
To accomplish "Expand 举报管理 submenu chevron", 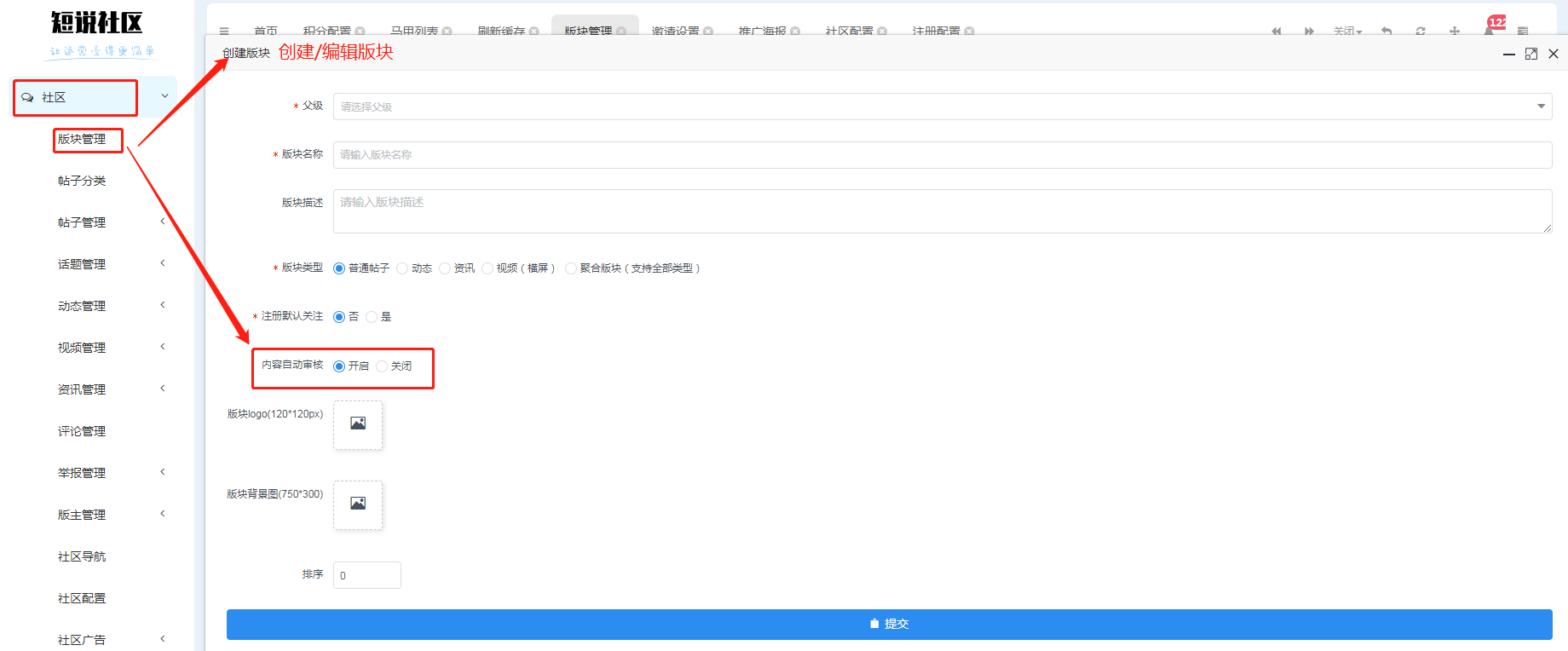I will tap(163, 472).
